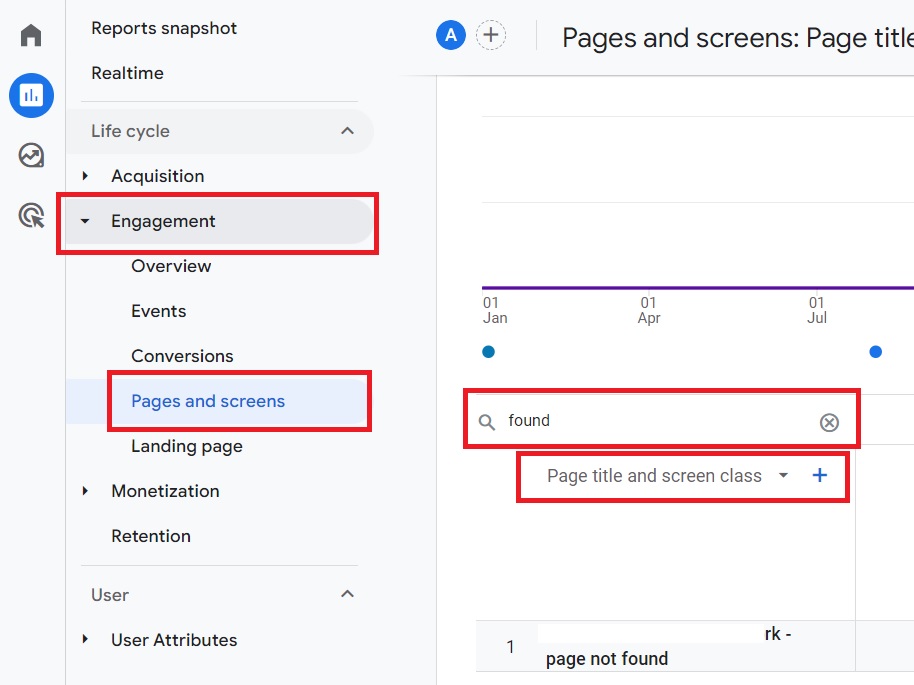Open the Events report

(159, 311)
